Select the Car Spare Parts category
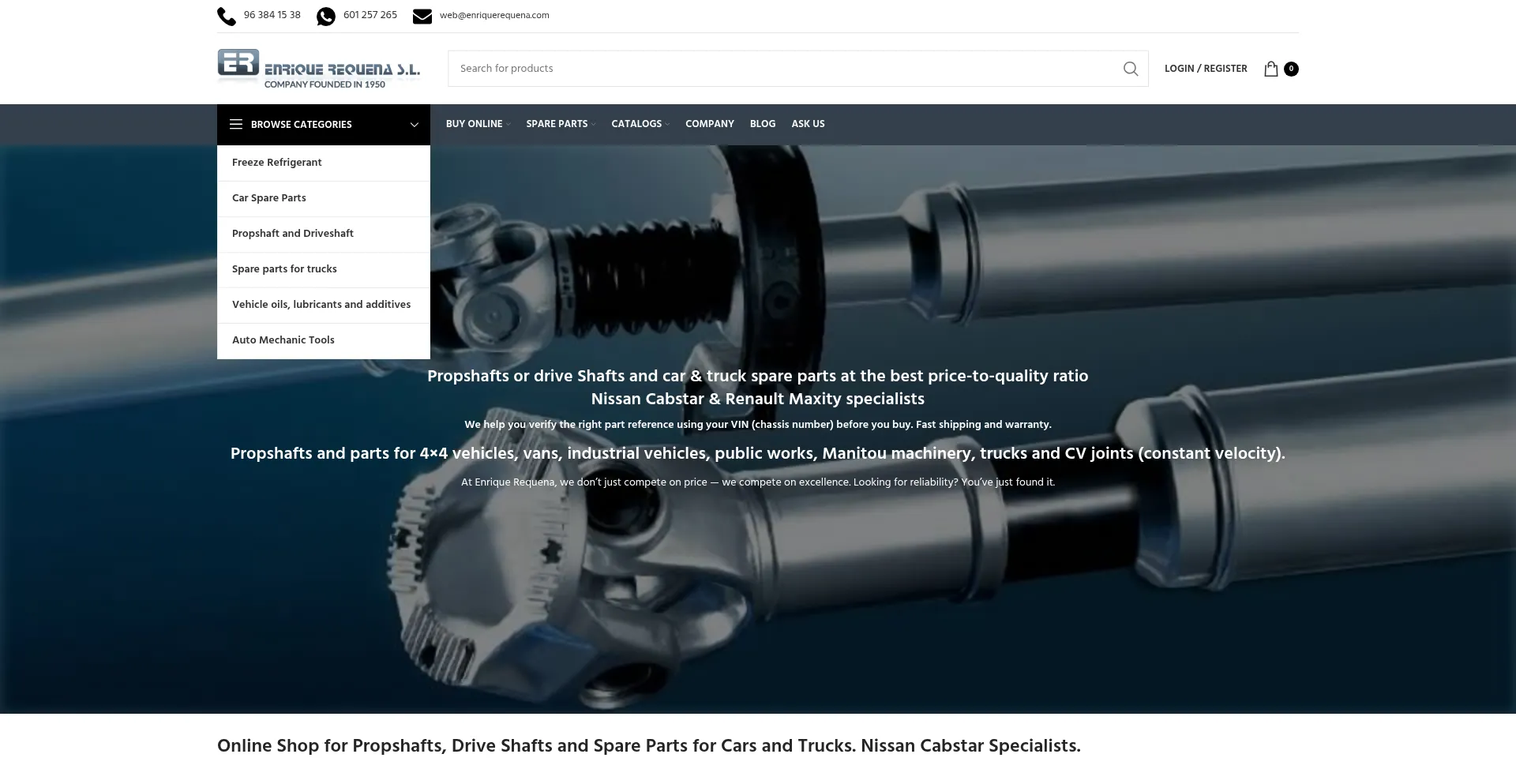This screenshot has width=1516, height=784. pyautogui.click(x=324, y=198)
